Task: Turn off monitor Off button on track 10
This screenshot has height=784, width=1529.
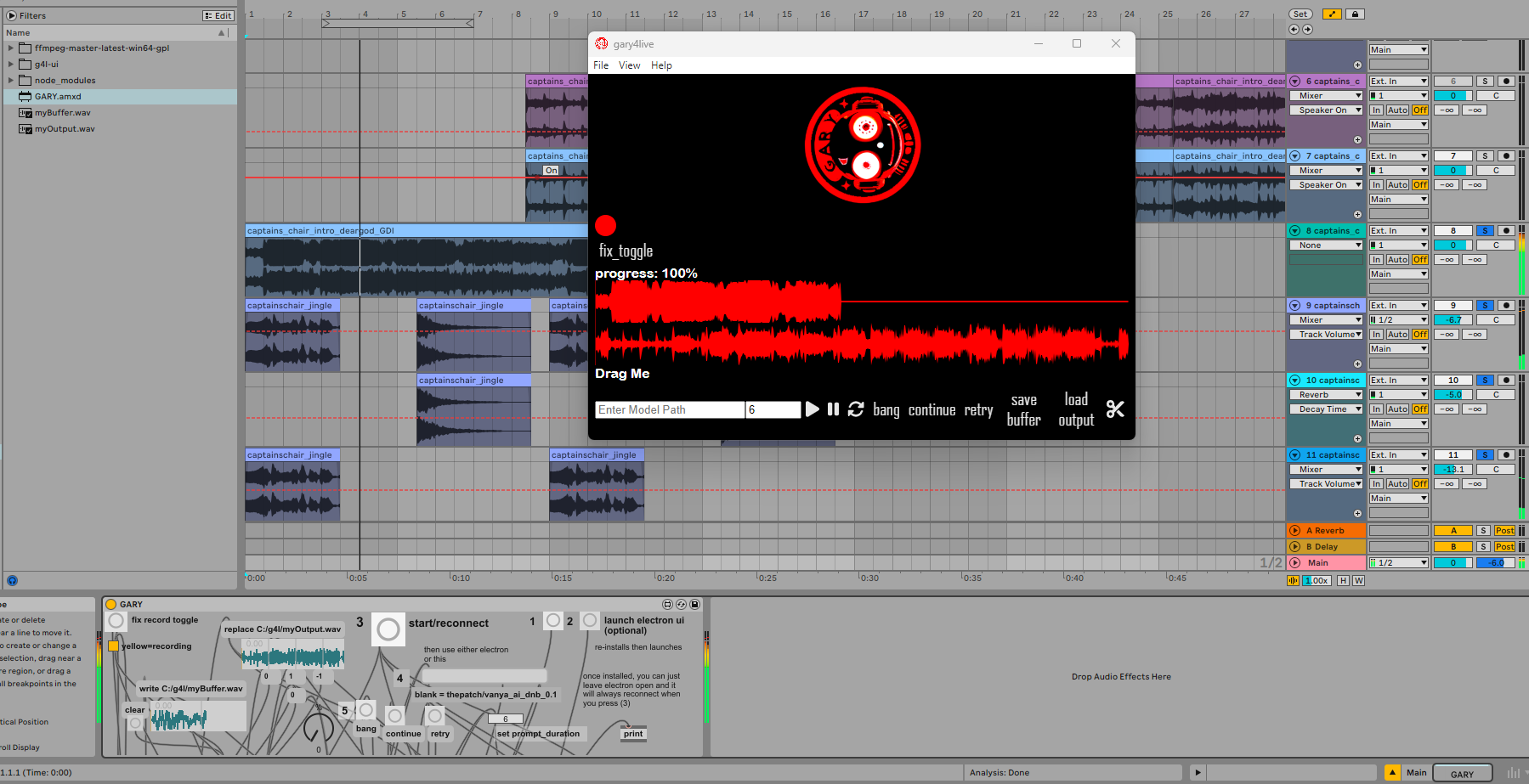Action: [1419, 409]
